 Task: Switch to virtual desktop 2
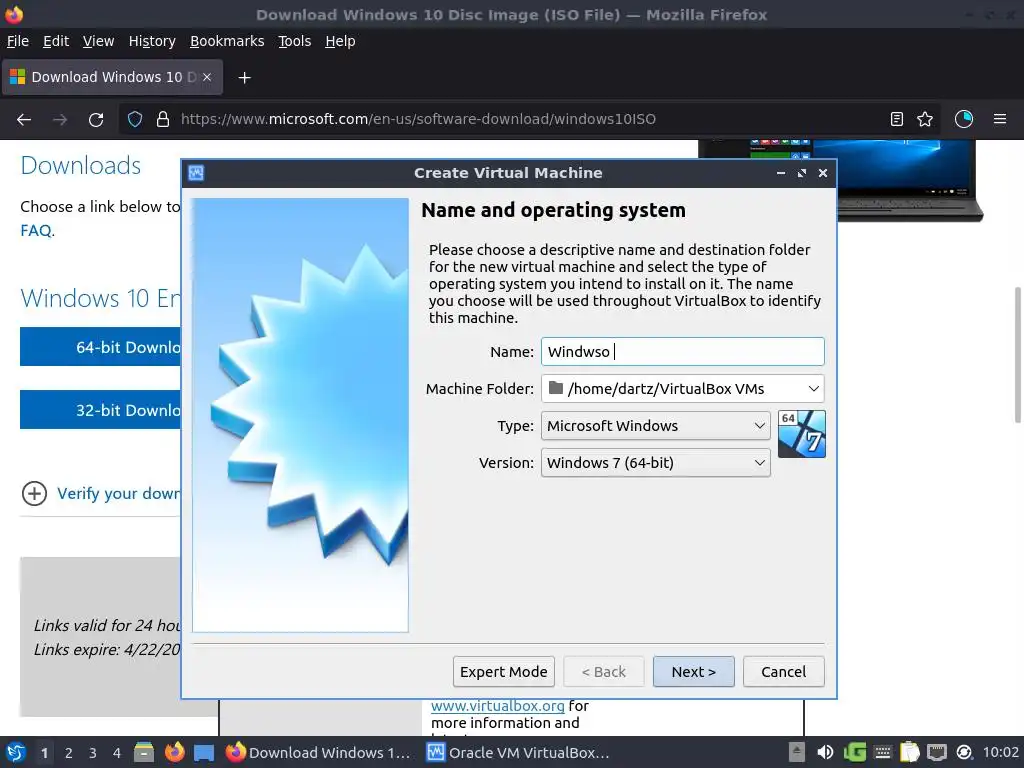[69, 753]
